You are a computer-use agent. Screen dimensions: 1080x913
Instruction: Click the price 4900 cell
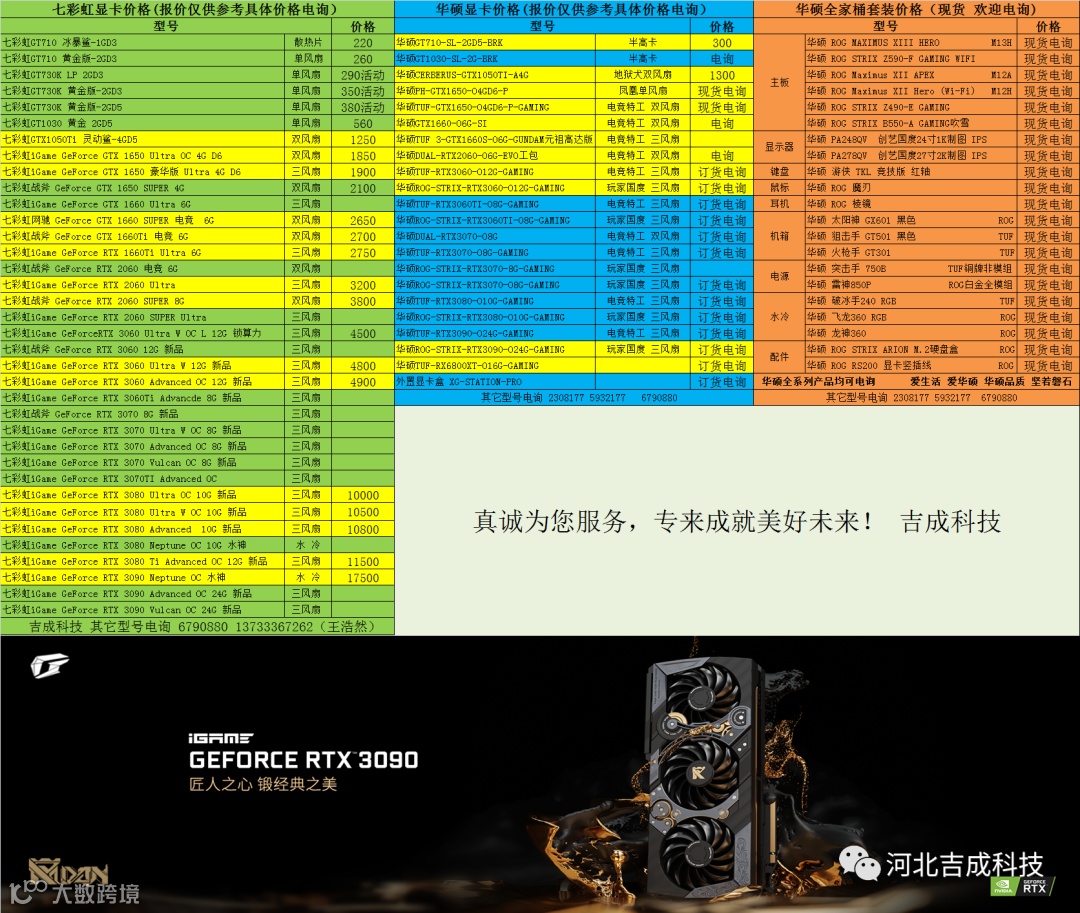tap(363, 382)
